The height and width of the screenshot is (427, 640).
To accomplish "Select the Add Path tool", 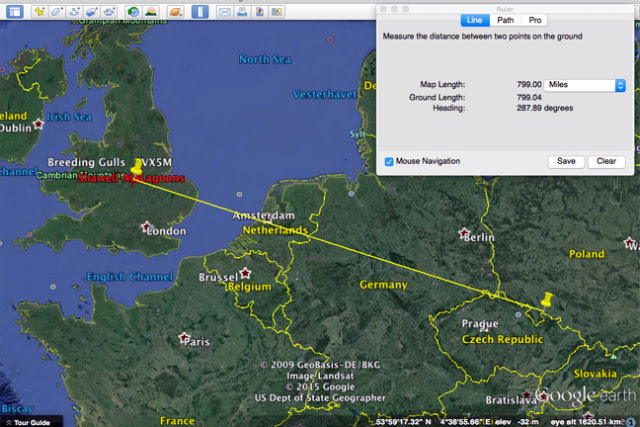I will click(74, 12).
